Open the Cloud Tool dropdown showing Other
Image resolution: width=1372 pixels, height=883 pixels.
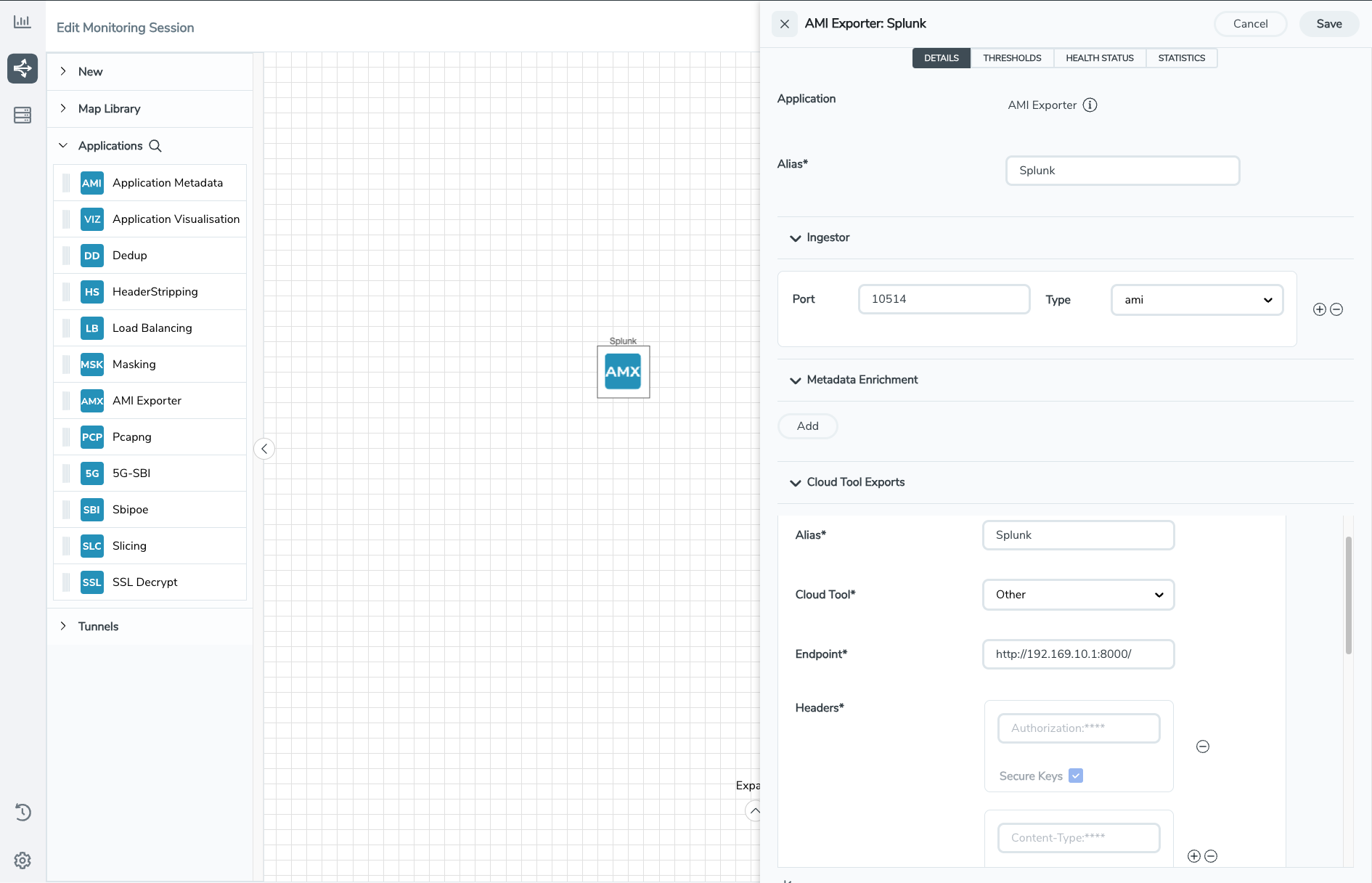point(1078,595)
